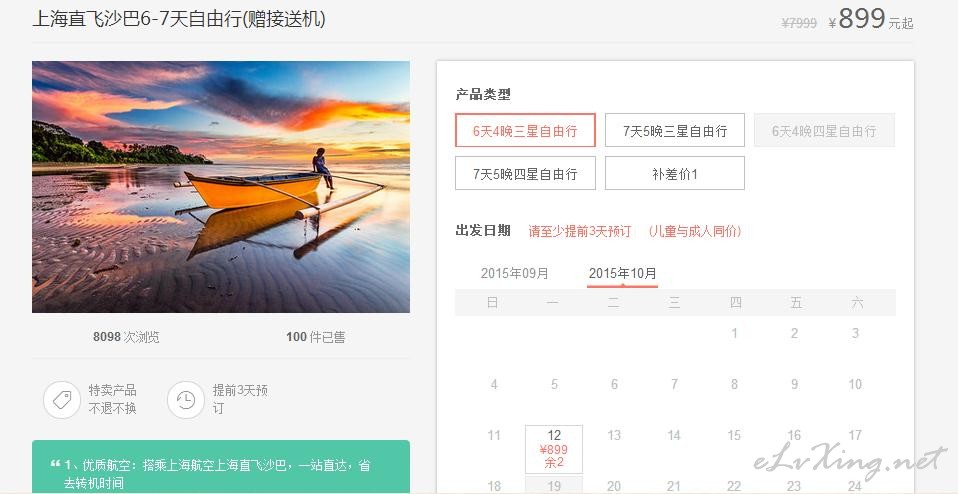Viewport: 958px width, 494px height.
Task: Pick the 7天5晚四星自由行 option
Action: 525,173
